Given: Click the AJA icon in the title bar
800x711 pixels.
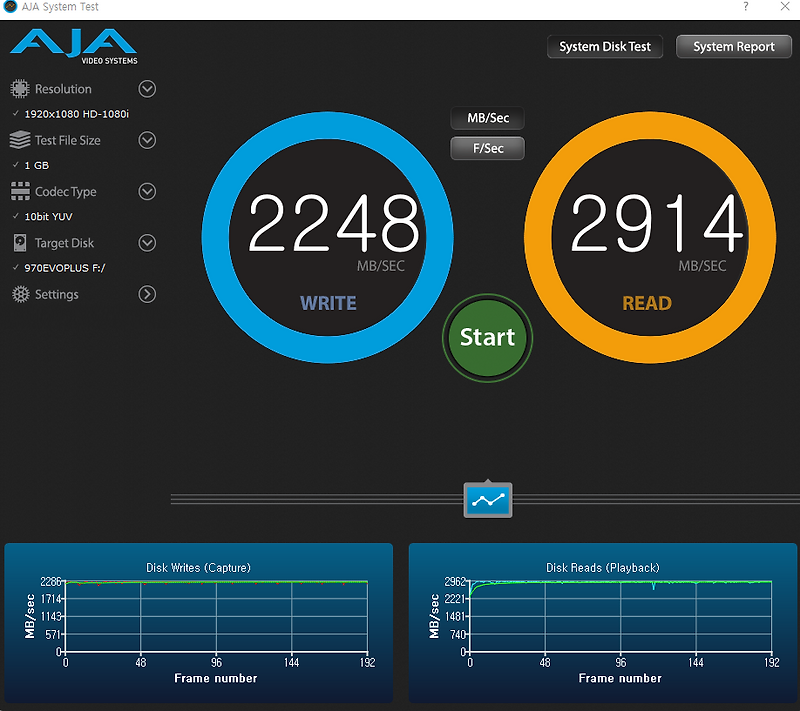Looking at the screenshot, I should pos(8,7).
